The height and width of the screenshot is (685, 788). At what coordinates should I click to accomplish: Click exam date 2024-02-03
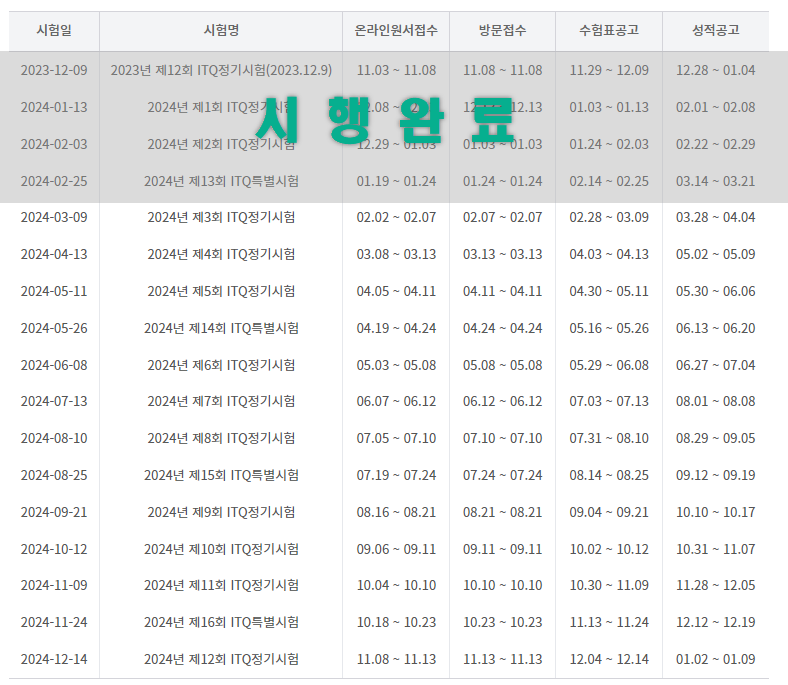[x=54, y=145]
